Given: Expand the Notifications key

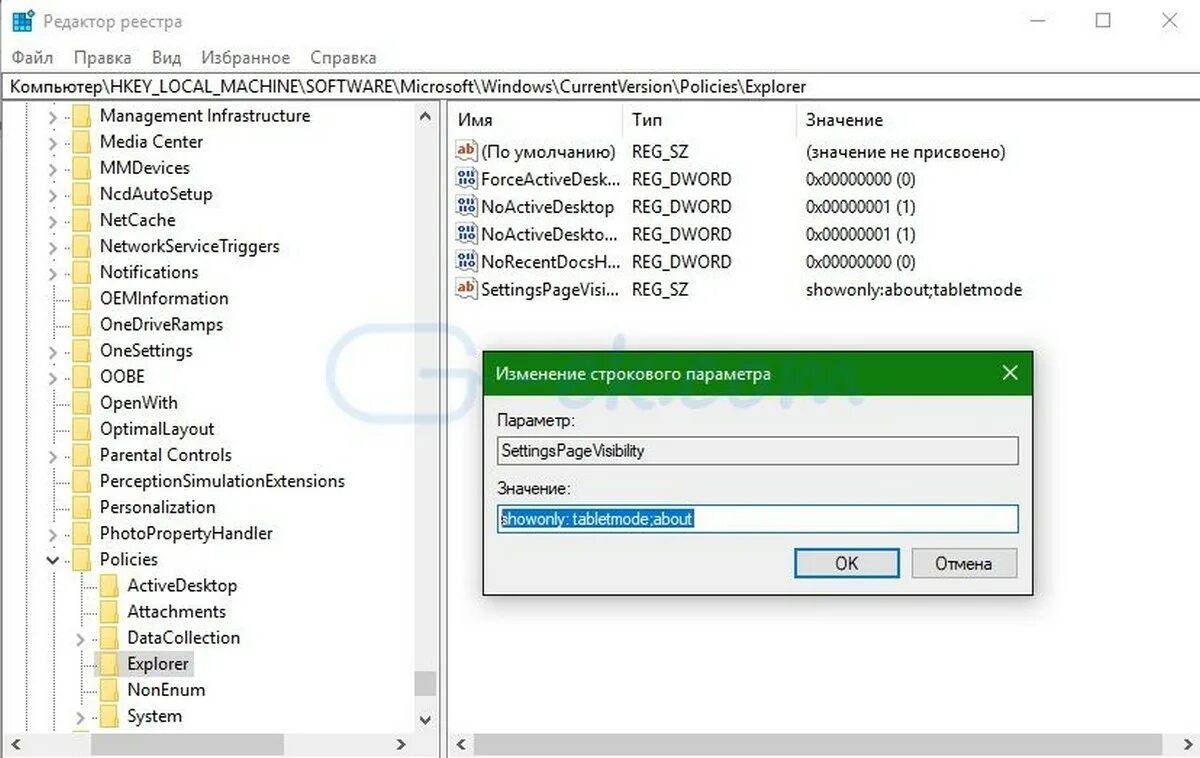Looking at the screenshot, I should tap(53, 273).
